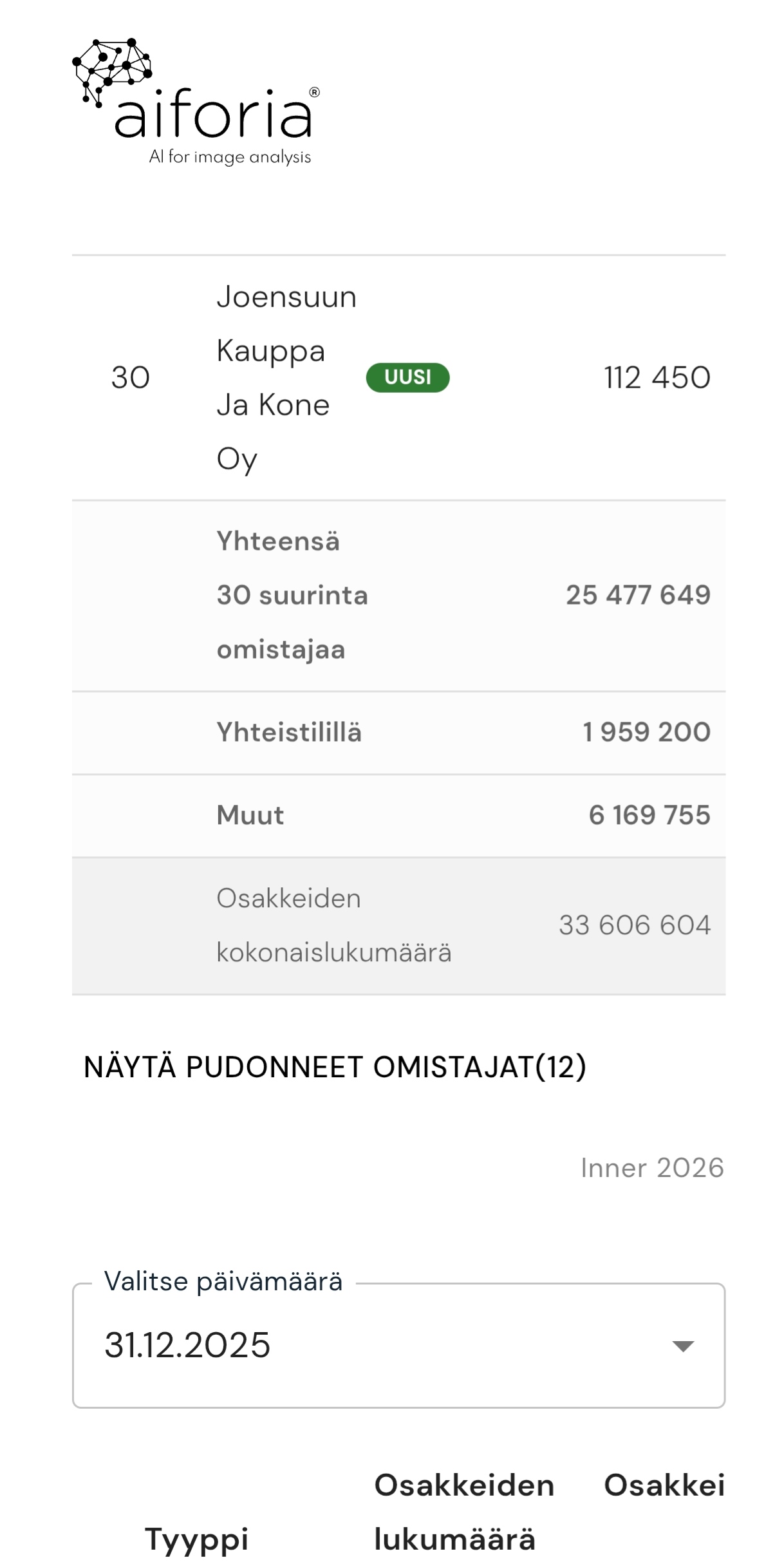Show dropped owners (Näytä pudonneet omistajat)
The image size is (784, 1562).
[x=335, y=1067]
